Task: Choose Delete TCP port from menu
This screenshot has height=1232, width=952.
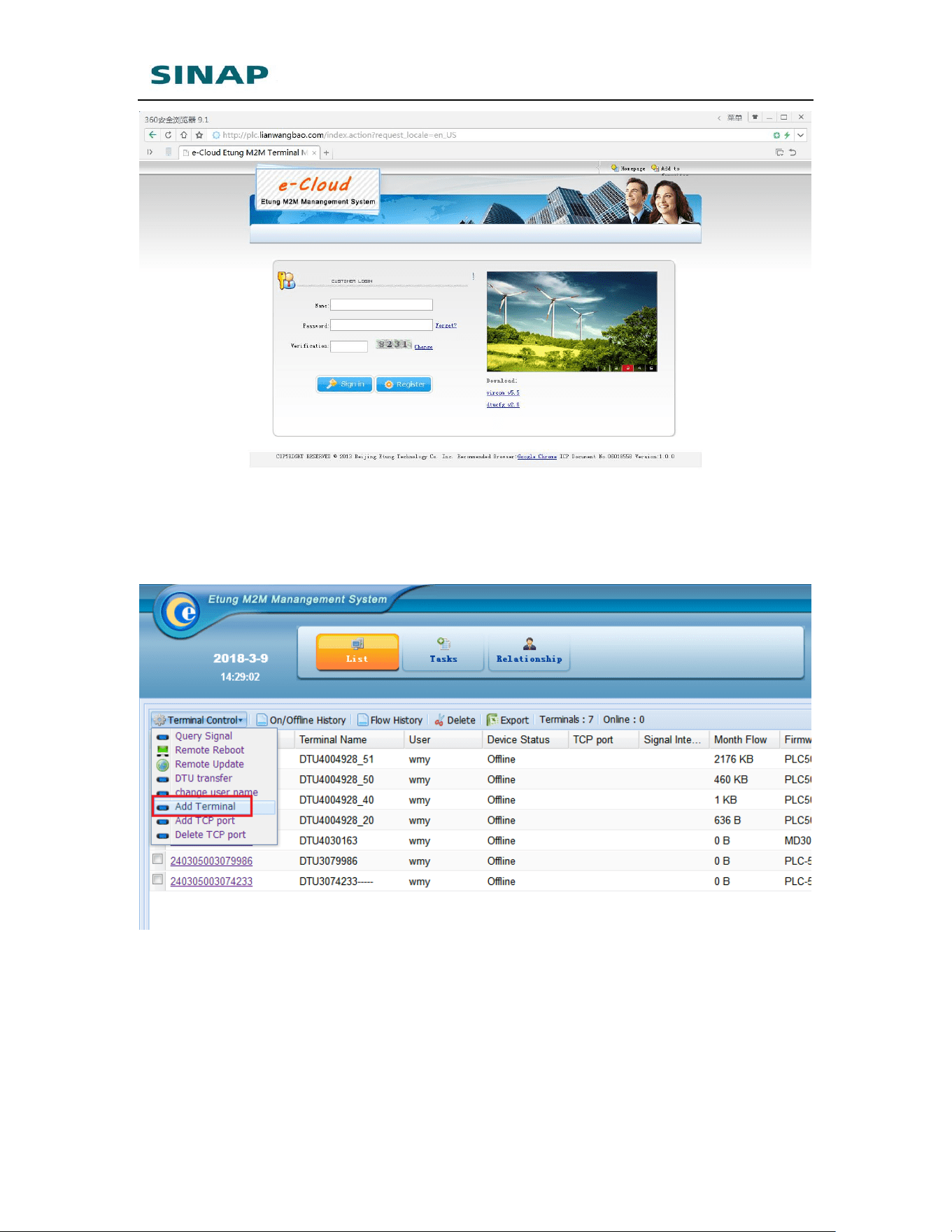Action: coord(211,835)
